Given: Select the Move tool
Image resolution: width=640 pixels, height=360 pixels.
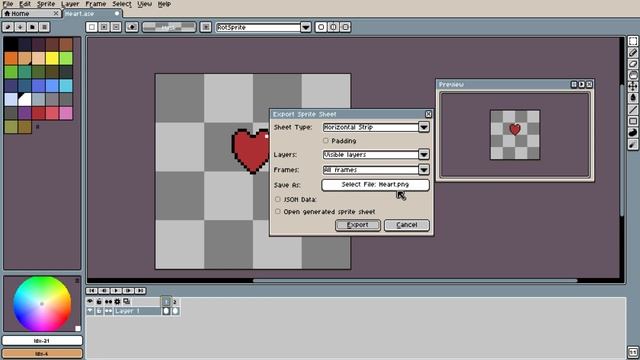Looking at the screenshot, I should tap(633, 87).
